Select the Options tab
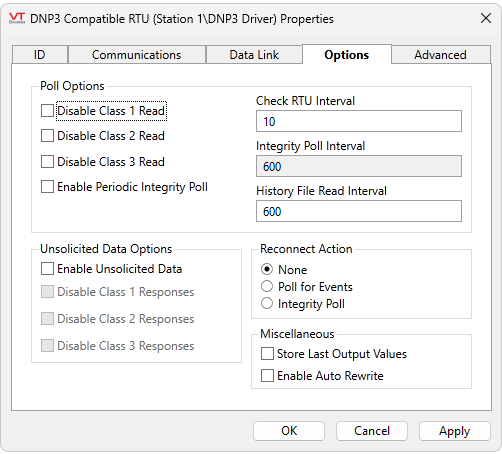 tap(347, 54)
